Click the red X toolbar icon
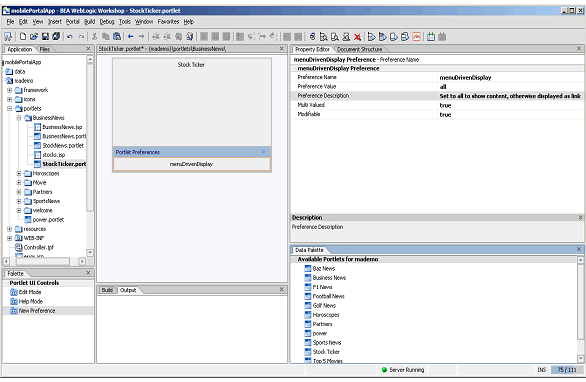 tap(358, 37)
